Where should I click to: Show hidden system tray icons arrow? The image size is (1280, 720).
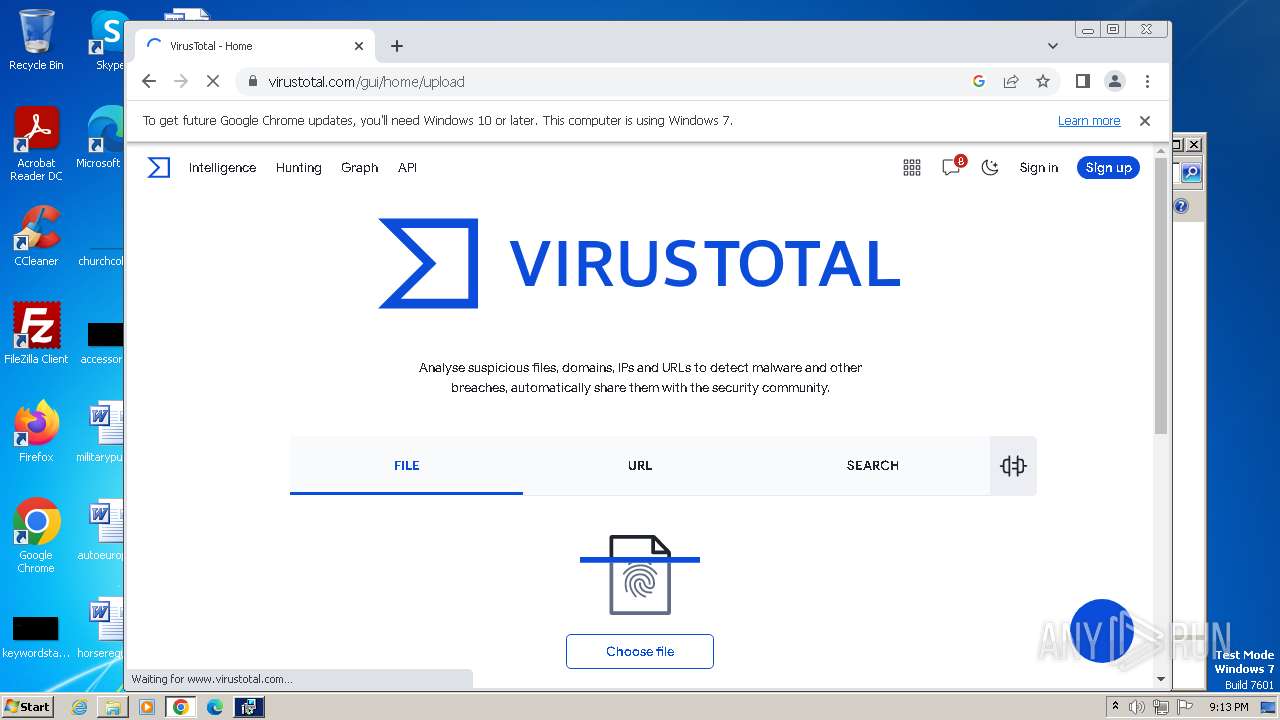tap(1115, 707)
